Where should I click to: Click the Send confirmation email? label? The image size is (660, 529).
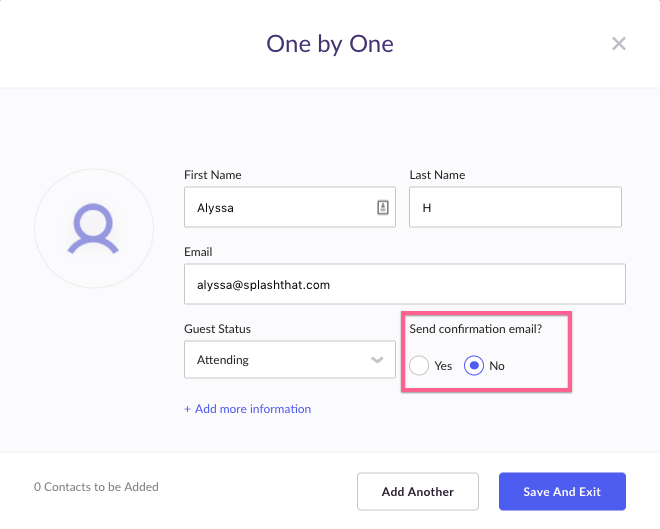click(x=476, y=329)
